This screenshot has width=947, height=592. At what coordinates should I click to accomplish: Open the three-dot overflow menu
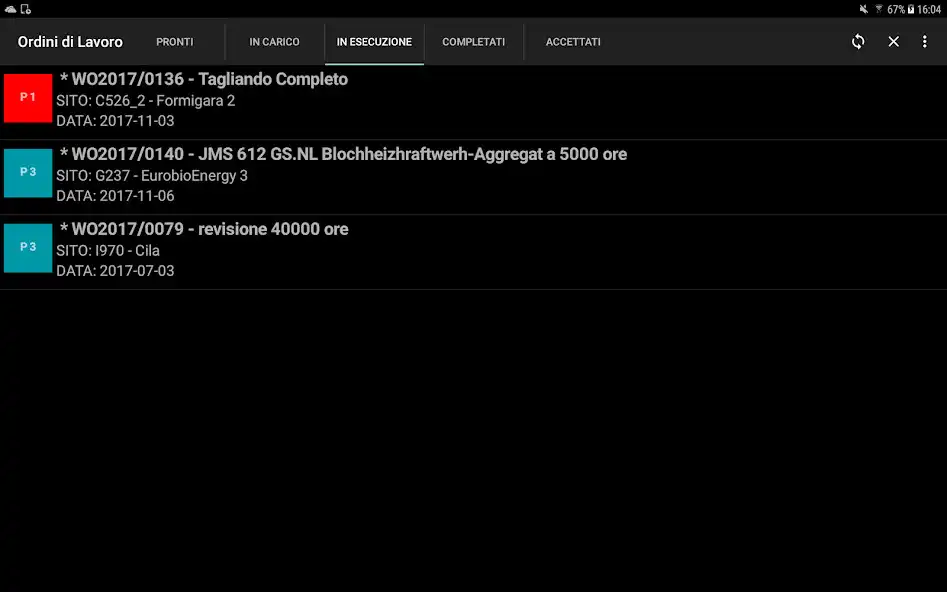[x=925, y=42]
